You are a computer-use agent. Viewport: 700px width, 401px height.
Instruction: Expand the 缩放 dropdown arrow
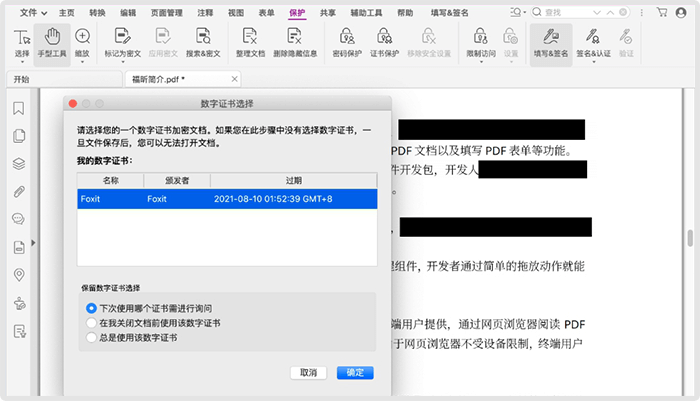click(82, 62)
